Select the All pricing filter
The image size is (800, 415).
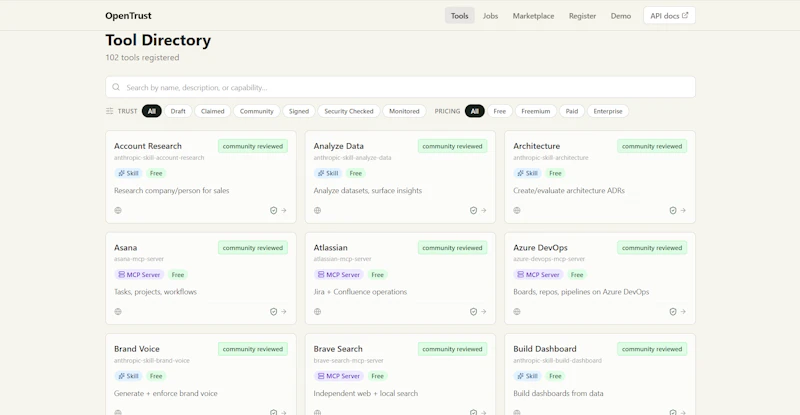tap(474, 111)
